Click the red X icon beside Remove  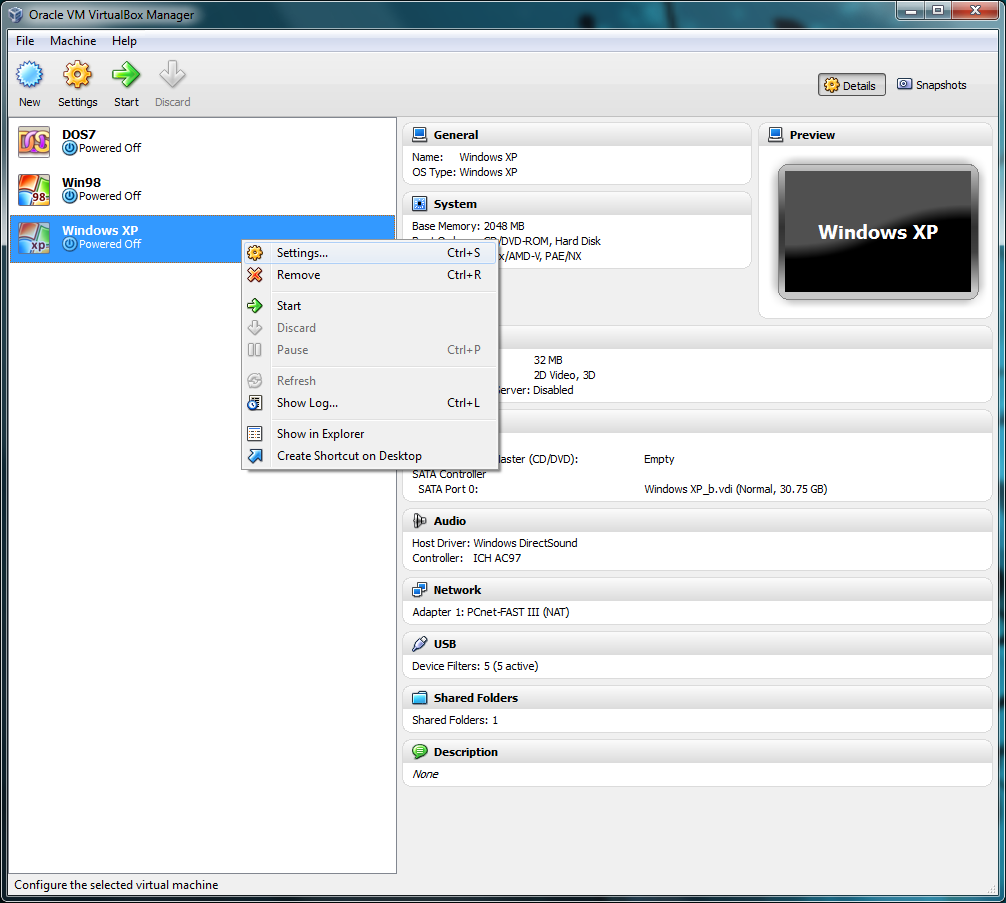pyautogui.click(x=255, y=275)
